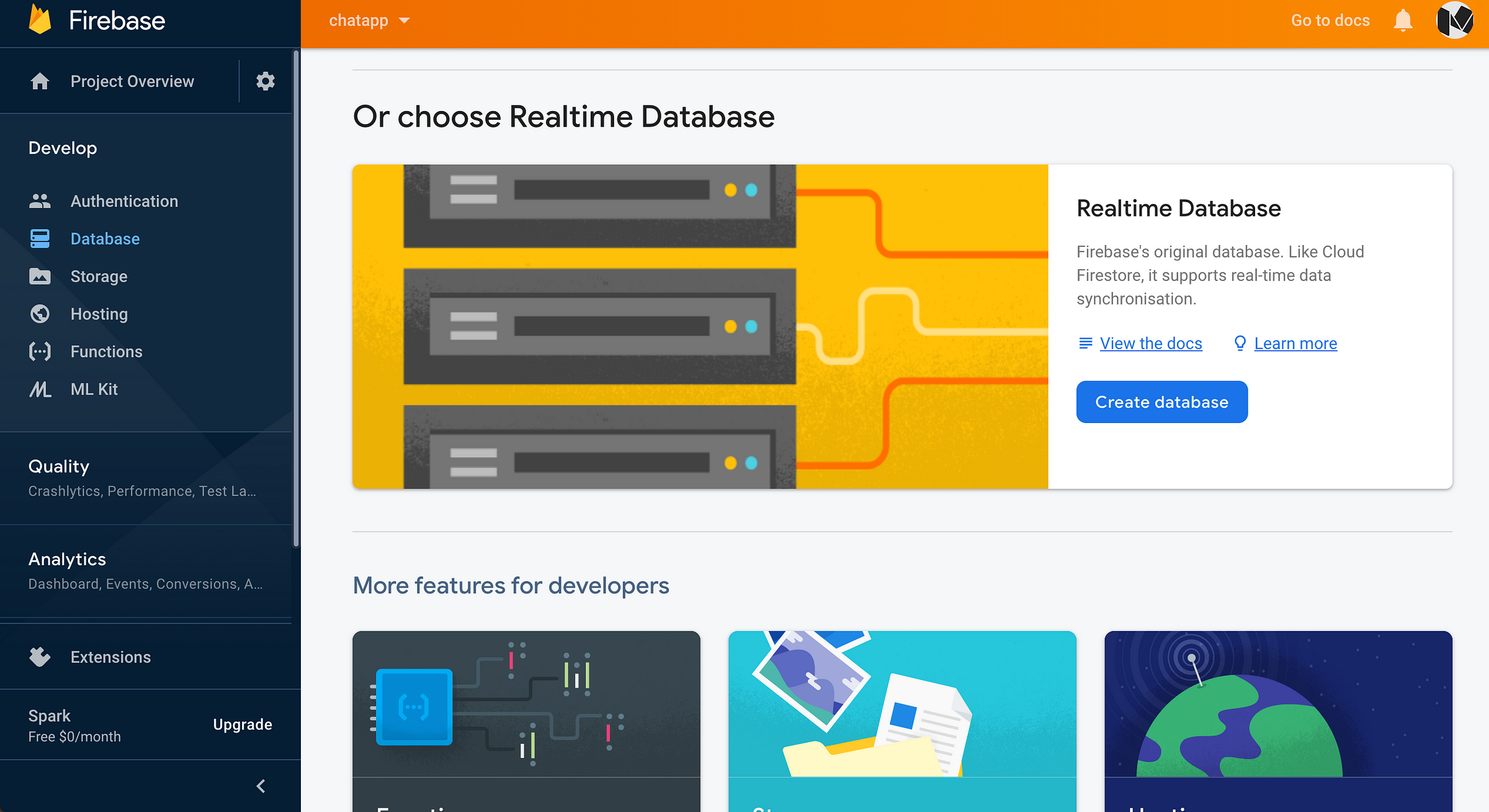Select ML Kit in the sidebar
This screenshot has width=1489, height=812.
click(x=94, y=389)
